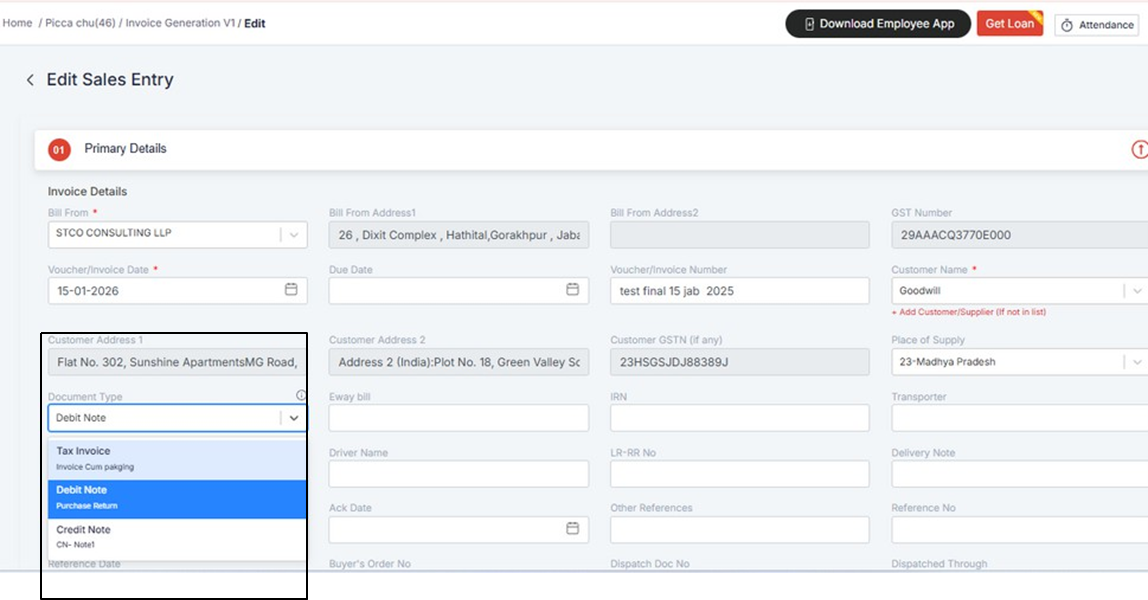Open the Ack Date calendar icon
Screen dimensions: 1148x600
coord(572,528)
